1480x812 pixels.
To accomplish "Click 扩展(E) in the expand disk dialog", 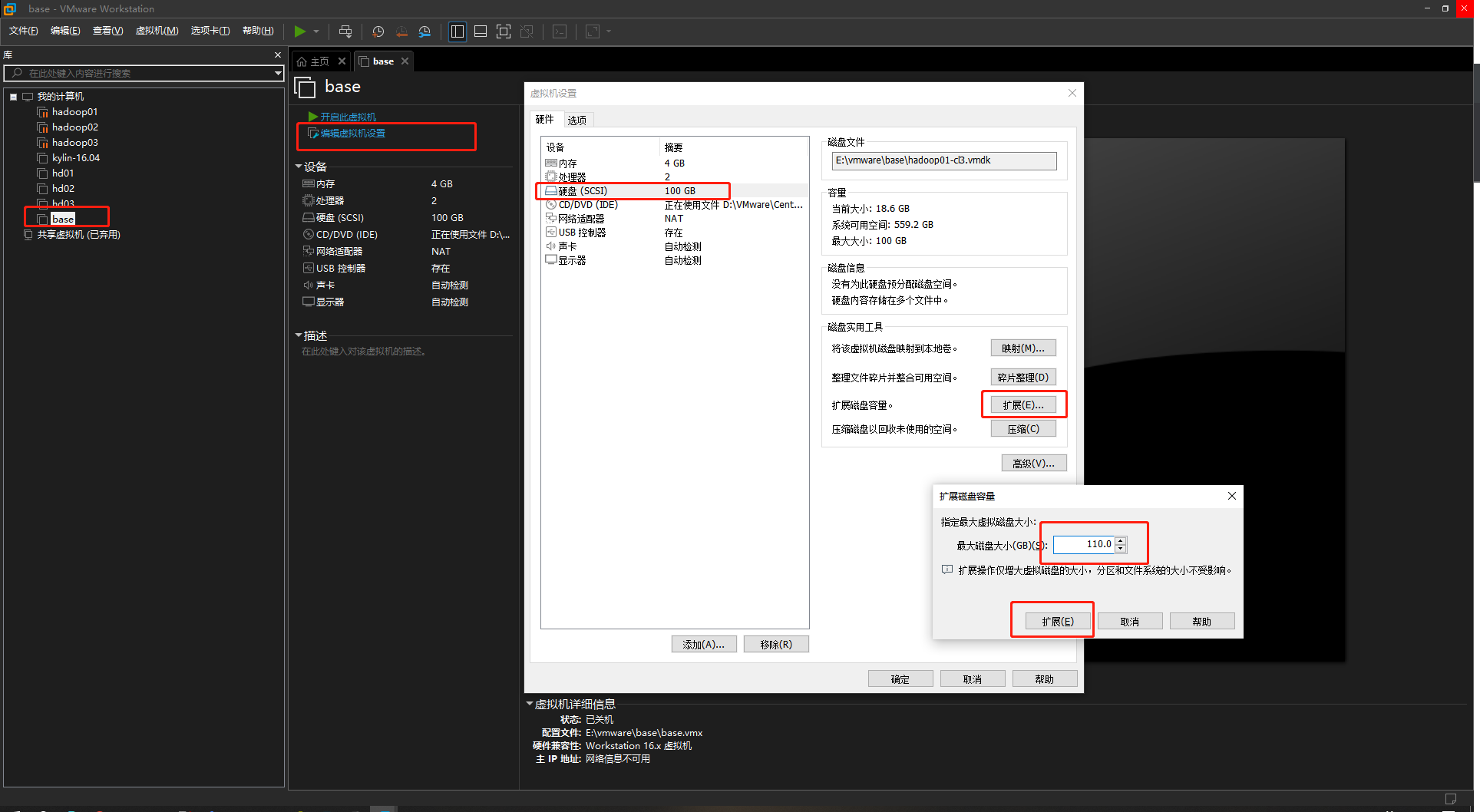I will click(1058, 622).
